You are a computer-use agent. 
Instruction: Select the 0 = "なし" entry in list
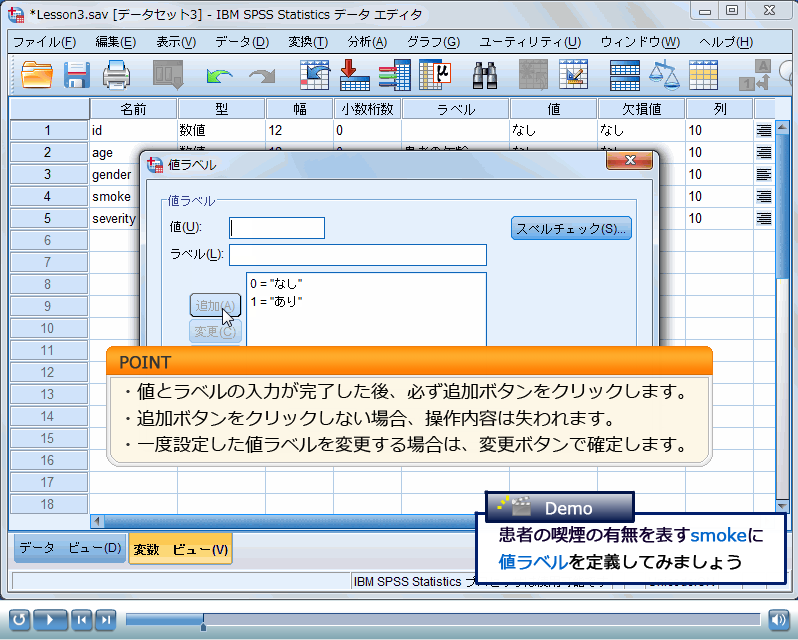(276, 284)
